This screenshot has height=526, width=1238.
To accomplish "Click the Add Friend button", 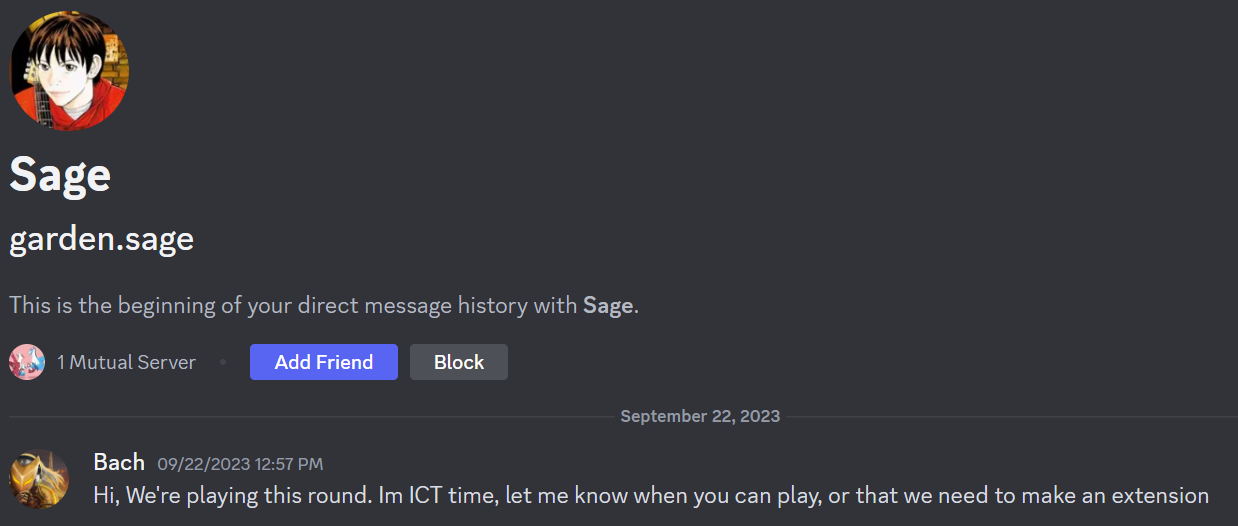I will point(323,362).
